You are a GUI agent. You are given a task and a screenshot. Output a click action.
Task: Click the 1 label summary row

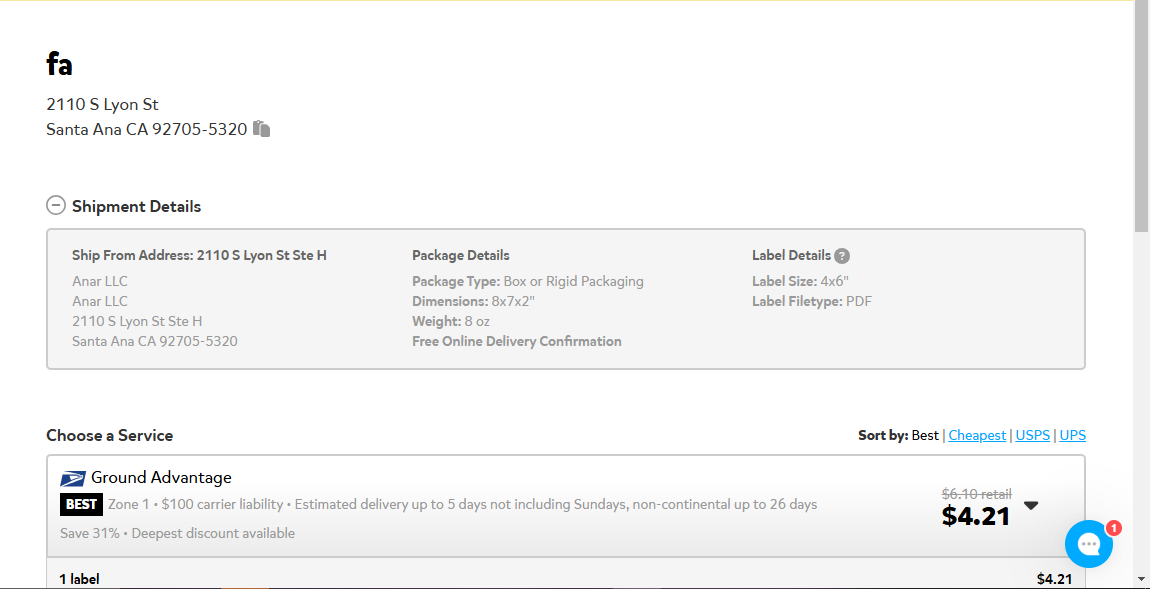tap(565, 579)
